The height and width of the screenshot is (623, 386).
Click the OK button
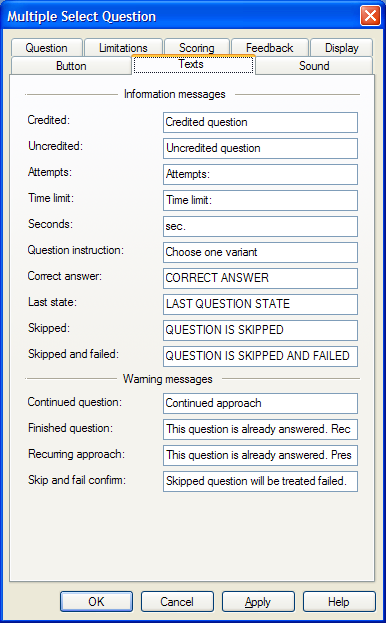(x=96, y=602)
